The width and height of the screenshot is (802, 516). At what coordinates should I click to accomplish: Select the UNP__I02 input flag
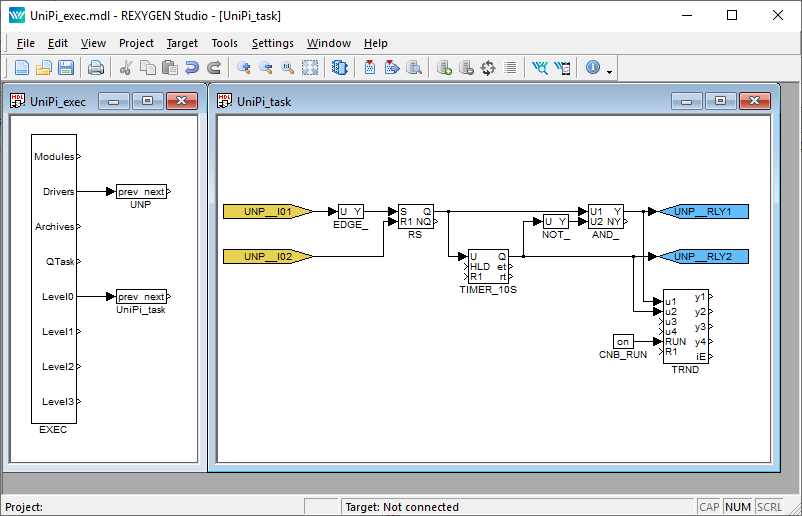click(x=268, y=256)
